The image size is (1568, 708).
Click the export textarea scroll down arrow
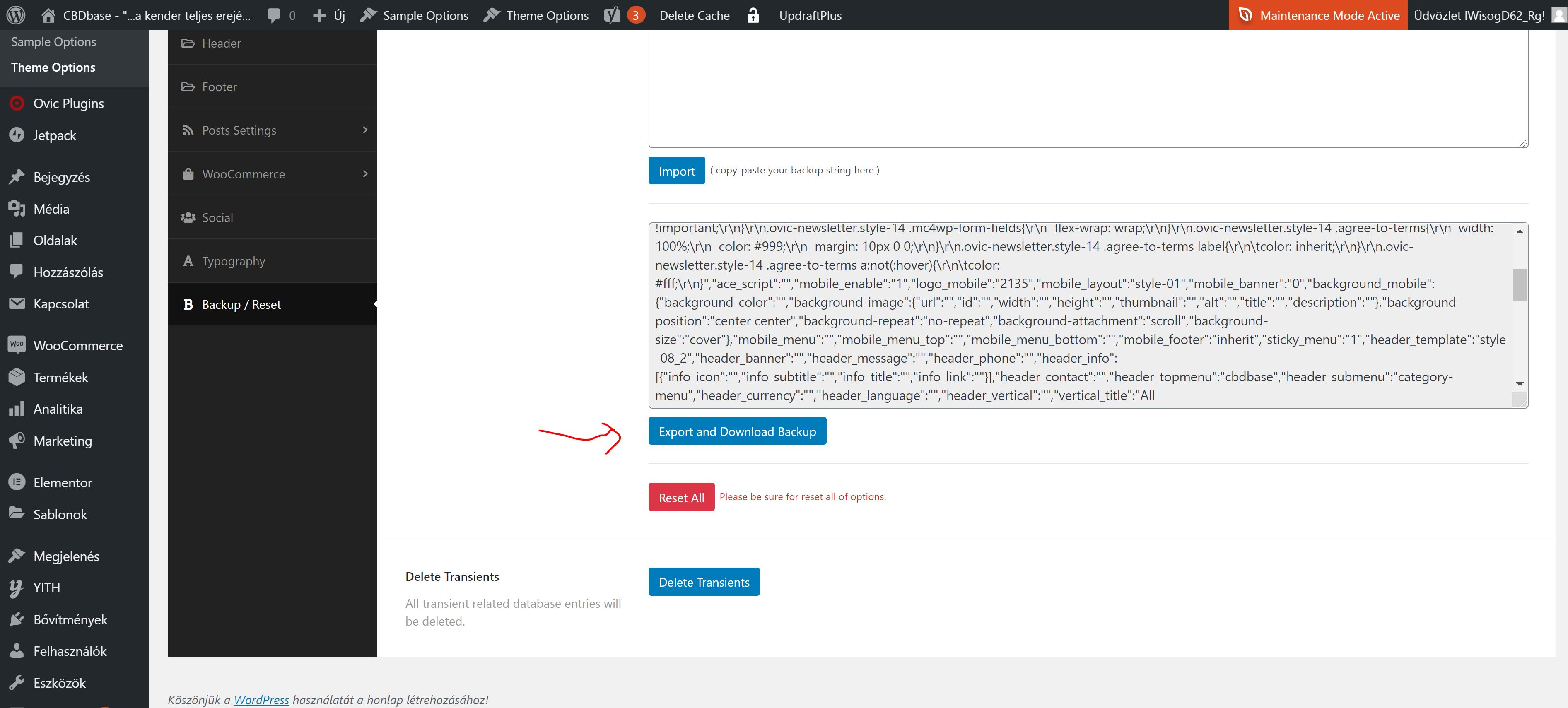(1519, 383)
